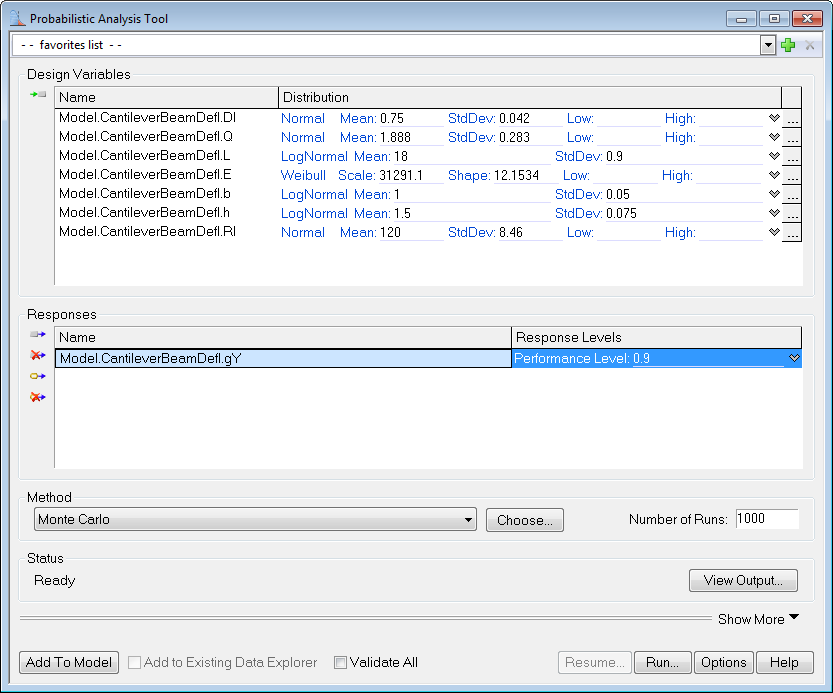The width and height of the screenshot is (833, 693).
Task: Open the Monte Carlo method dropdown
Action: pyautogui.click(x=469, y=520)
